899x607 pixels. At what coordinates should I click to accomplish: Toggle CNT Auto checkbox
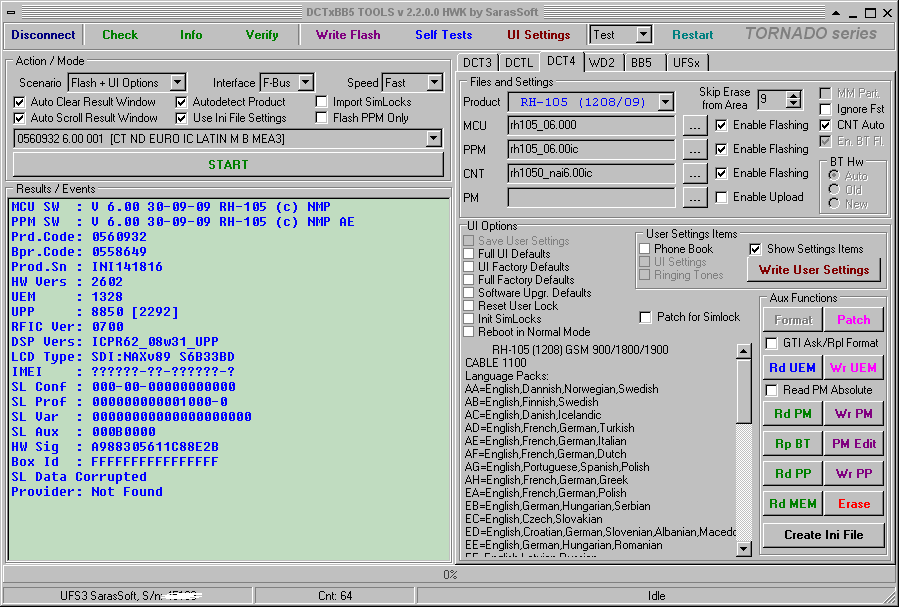coord(826,125)
